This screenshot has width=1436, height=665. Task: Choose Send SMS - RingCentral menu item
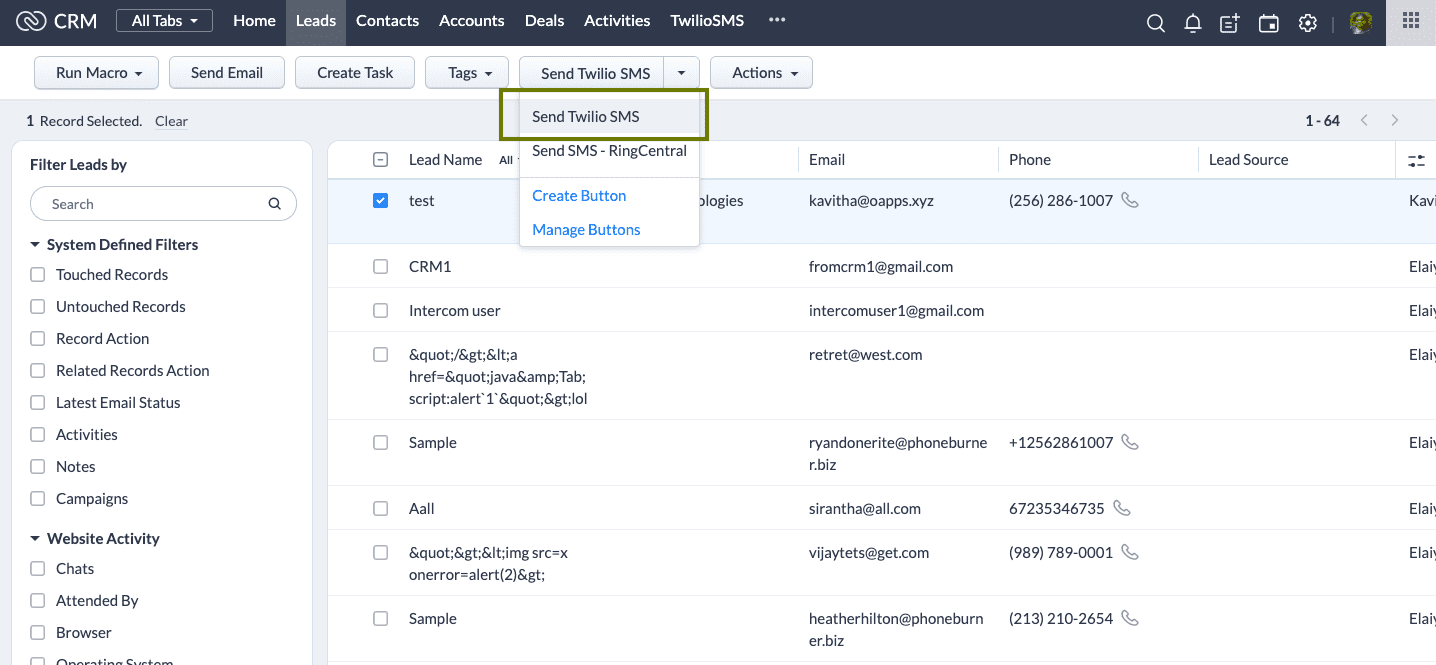click(x=609, y=151)
